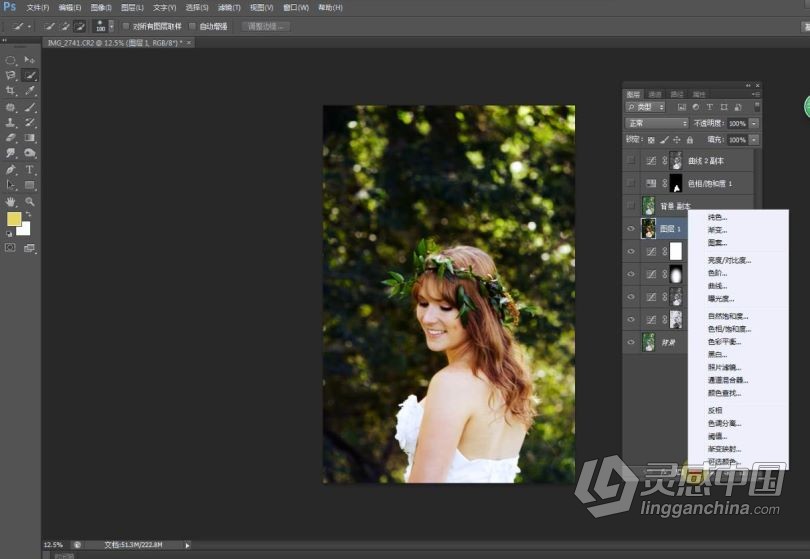Select the Brush tool
This screenshot has height=559, width=810.
tap(29, 107)
